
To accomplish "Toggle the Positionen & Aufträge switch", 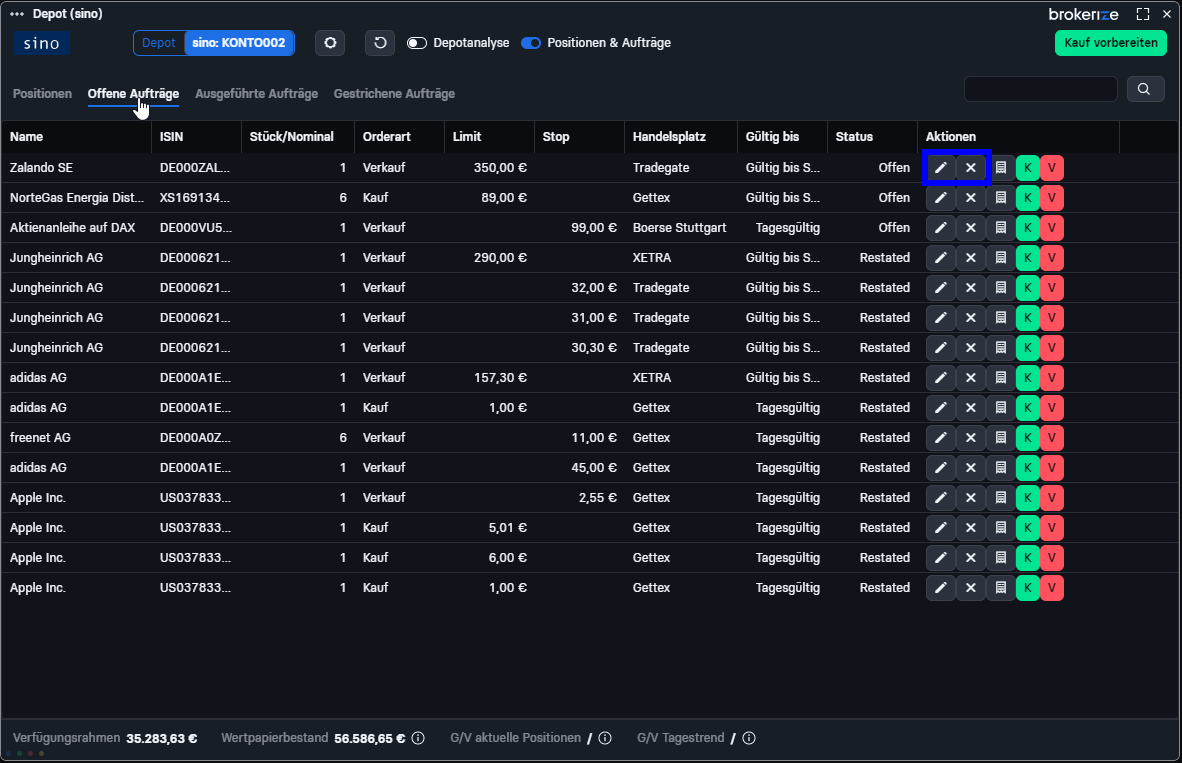I will (x=531, y=43).
